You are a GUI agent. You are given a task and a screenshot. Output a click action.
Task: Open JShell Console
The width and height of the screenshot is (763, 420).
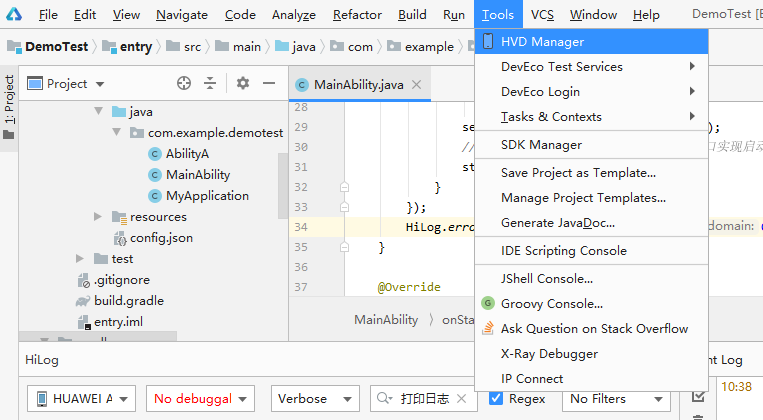pos(591,278)
